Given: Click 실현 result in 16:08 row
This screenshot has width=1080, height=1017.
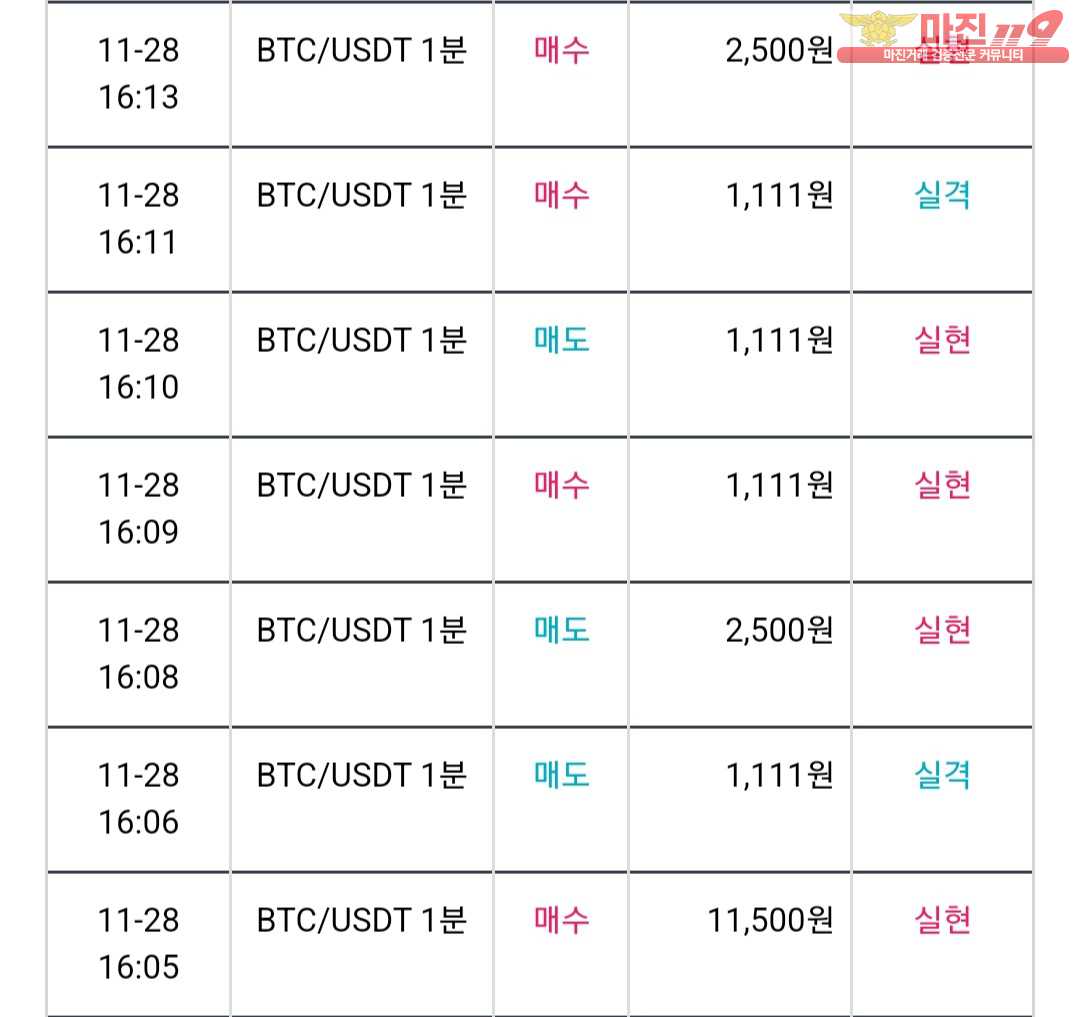Looking at the screenshot, I should [942, 630].
